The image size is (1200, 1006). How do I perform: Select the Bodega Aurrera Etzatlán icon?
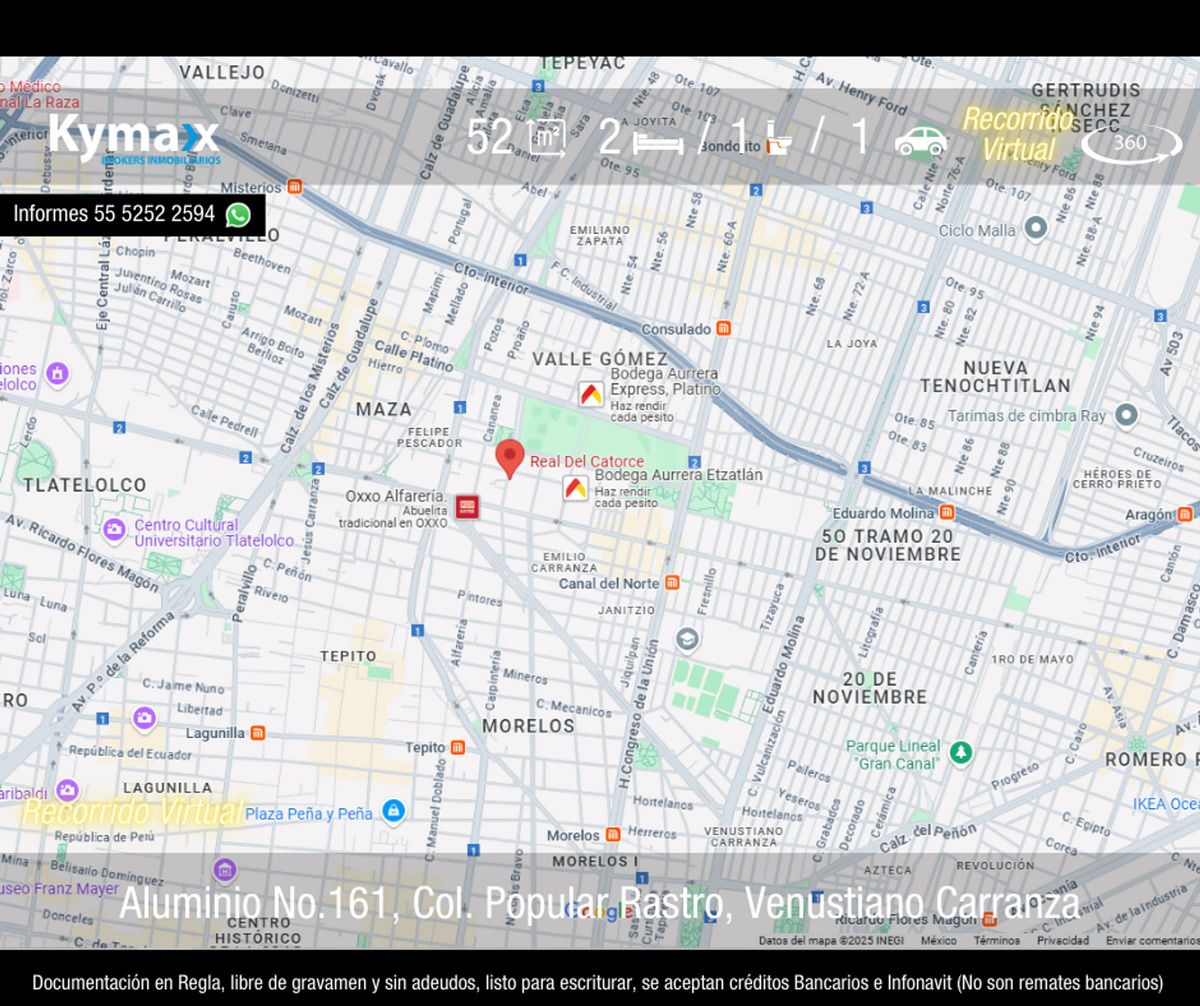pos(575,488)
